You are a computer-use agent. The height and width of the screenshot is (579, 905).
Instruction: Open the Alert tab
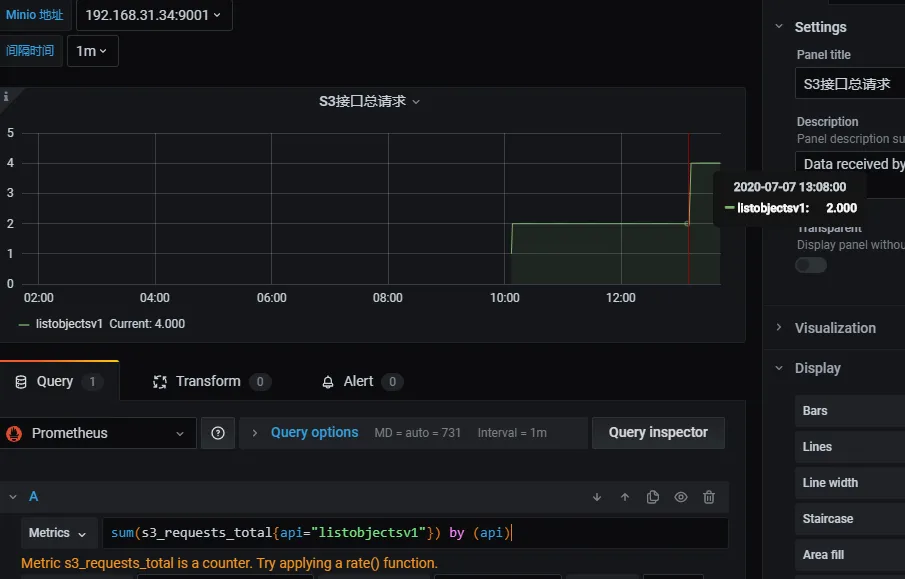coord(358,381)
